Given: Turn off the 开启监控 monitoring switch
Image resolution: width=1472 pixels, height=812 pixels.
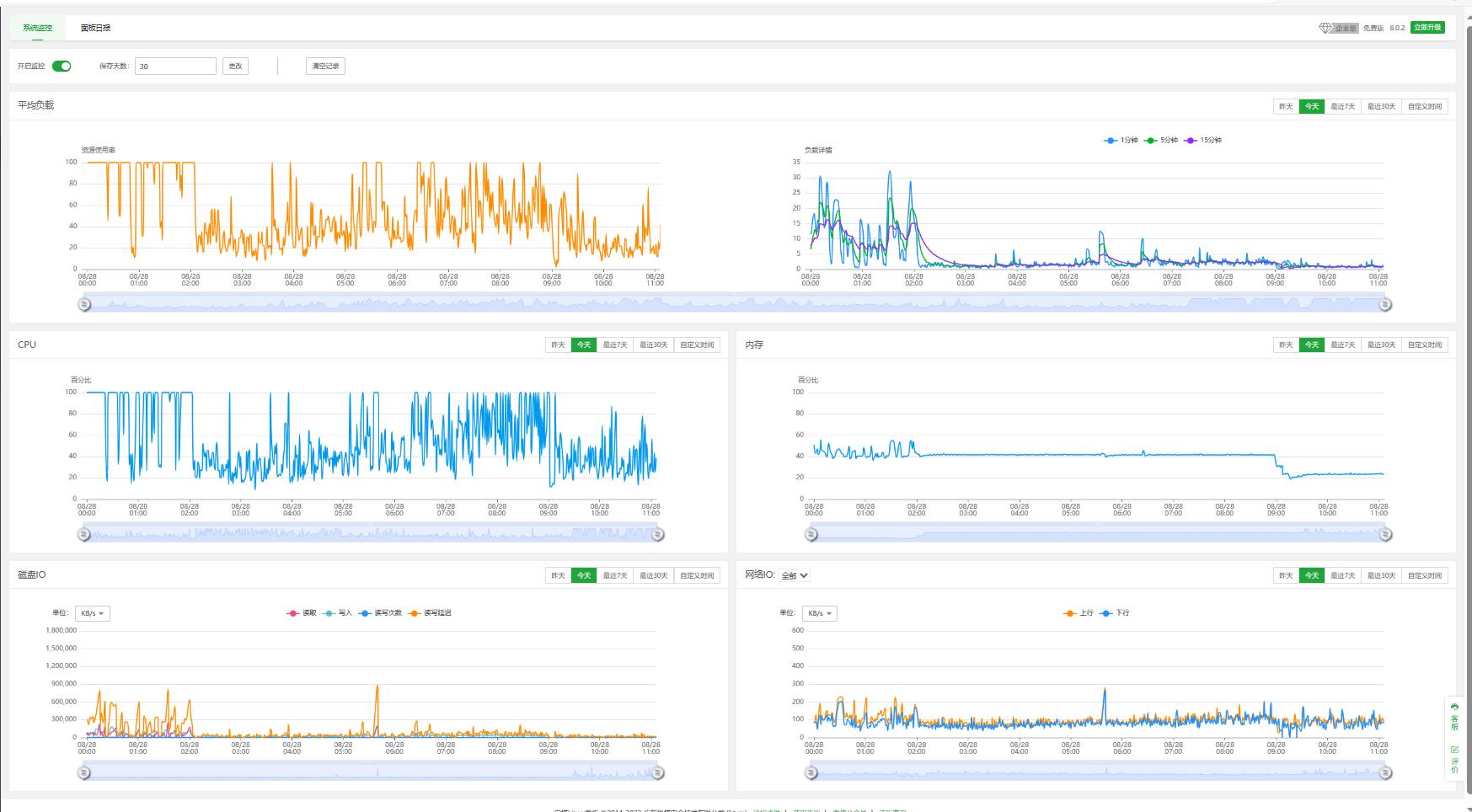Looking at the screenshot, I should (x=62, y=67).
